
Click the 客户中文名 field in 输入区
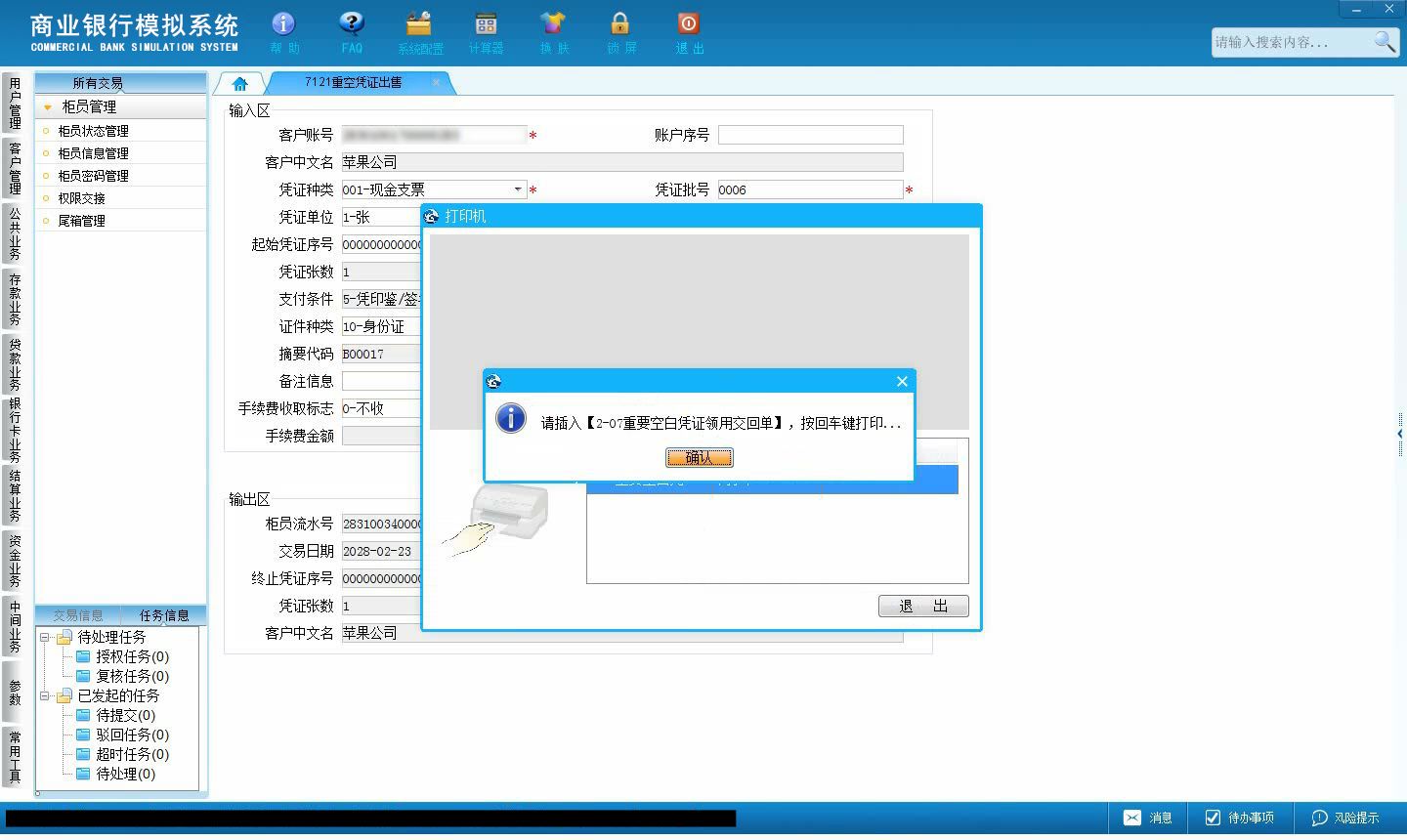coord(622,162)
